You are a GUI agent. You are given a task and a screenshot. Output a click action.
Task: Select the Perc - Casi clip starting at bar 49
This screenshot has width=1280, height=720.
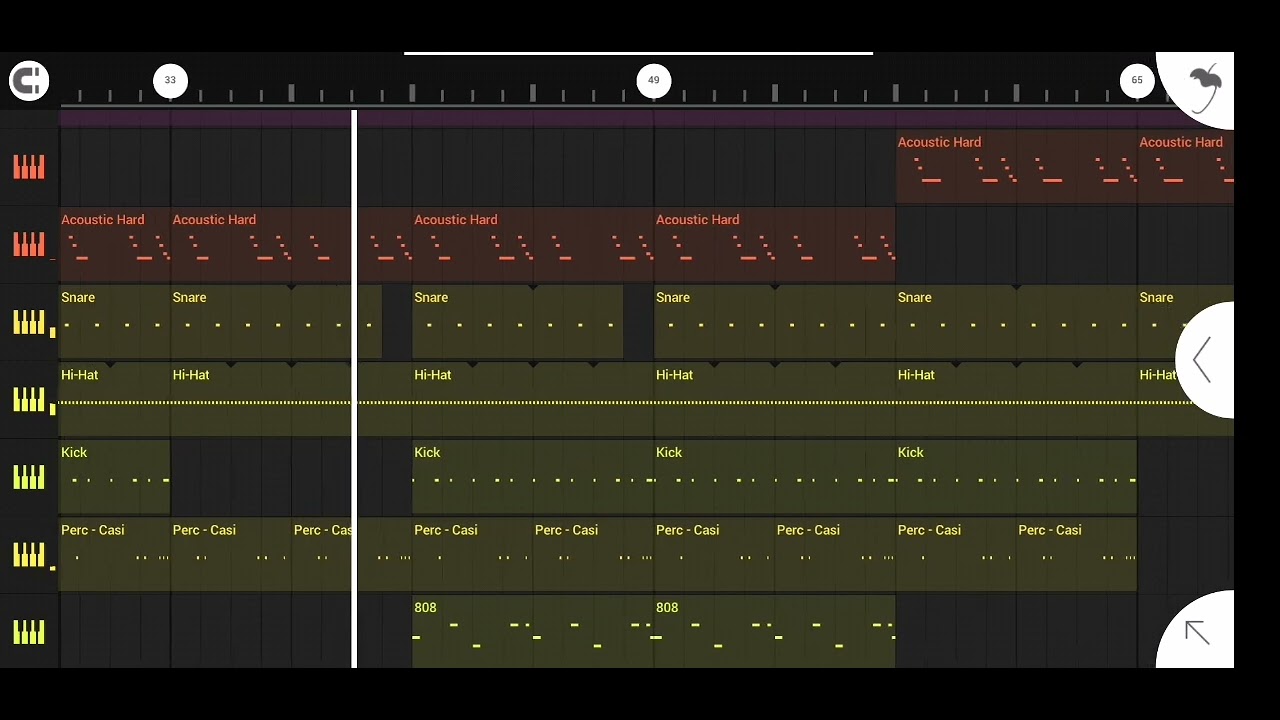pyautogui.click(x=714, y=554)
